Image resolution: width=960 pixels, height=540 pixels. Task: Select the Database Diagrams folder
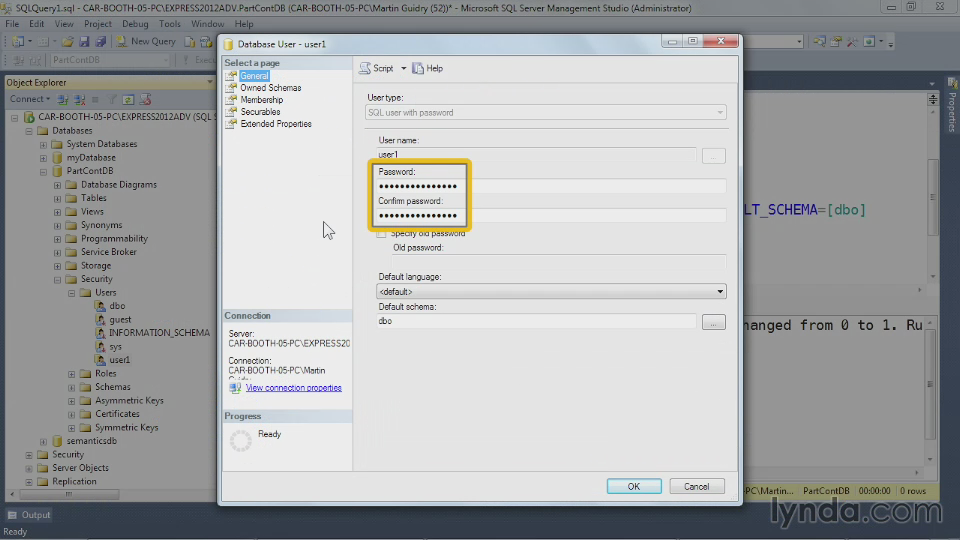119,185
